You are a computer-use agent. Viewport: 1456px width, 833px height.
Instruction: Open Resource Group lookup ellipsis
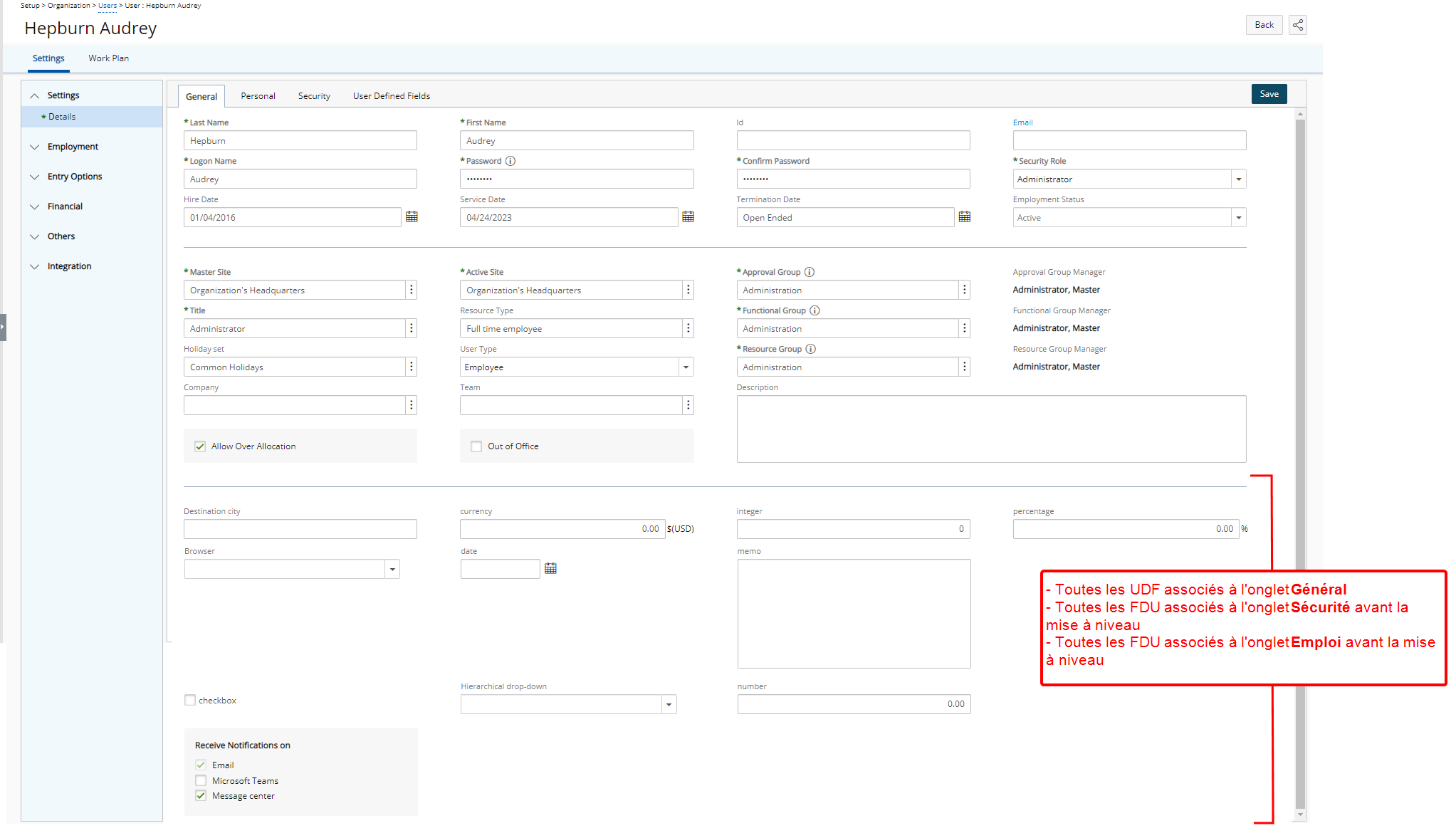(x=965, y=367)
